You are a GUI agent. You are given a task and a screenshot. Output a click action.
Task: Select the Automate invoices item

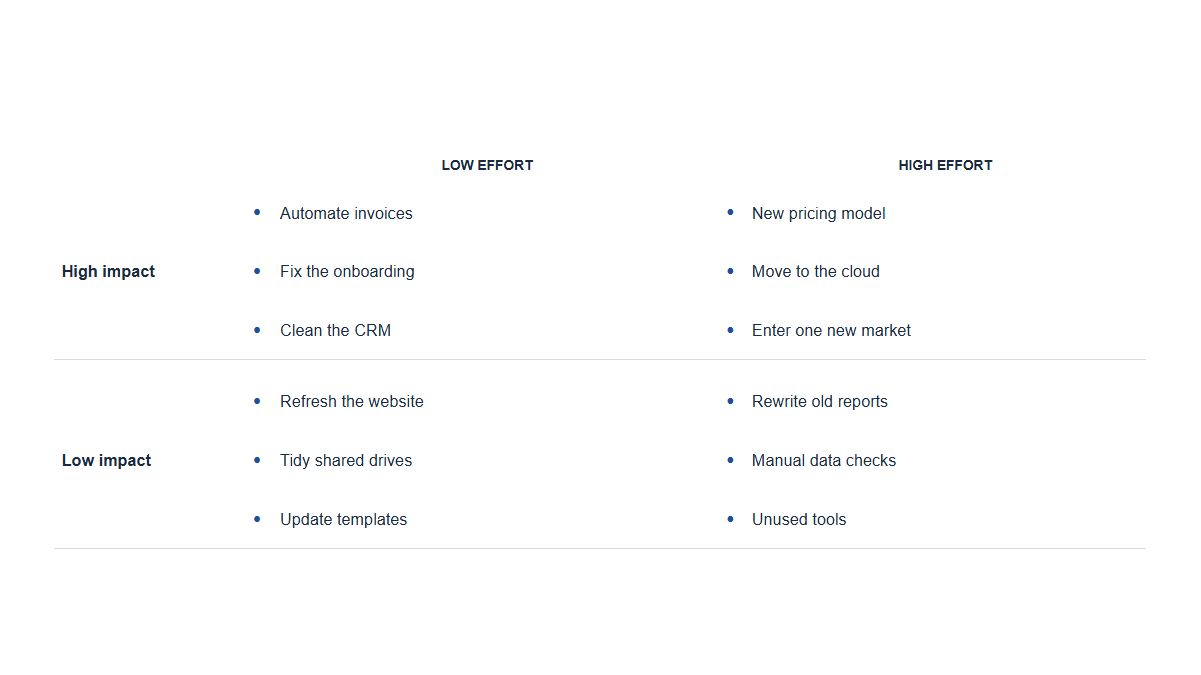pyautogui.click(x=346, y=213)
